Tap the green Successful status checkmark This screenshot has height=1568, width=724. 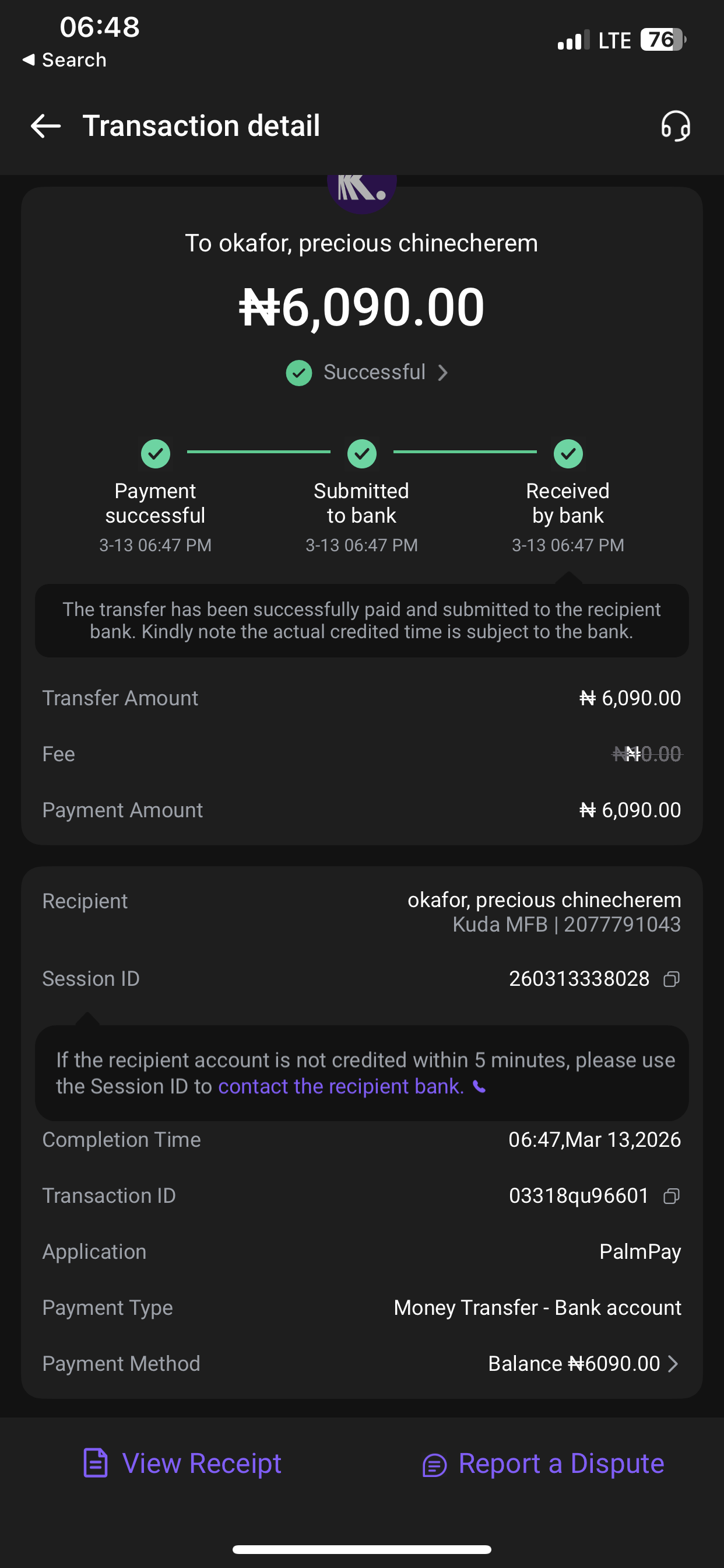click(298, 373)
